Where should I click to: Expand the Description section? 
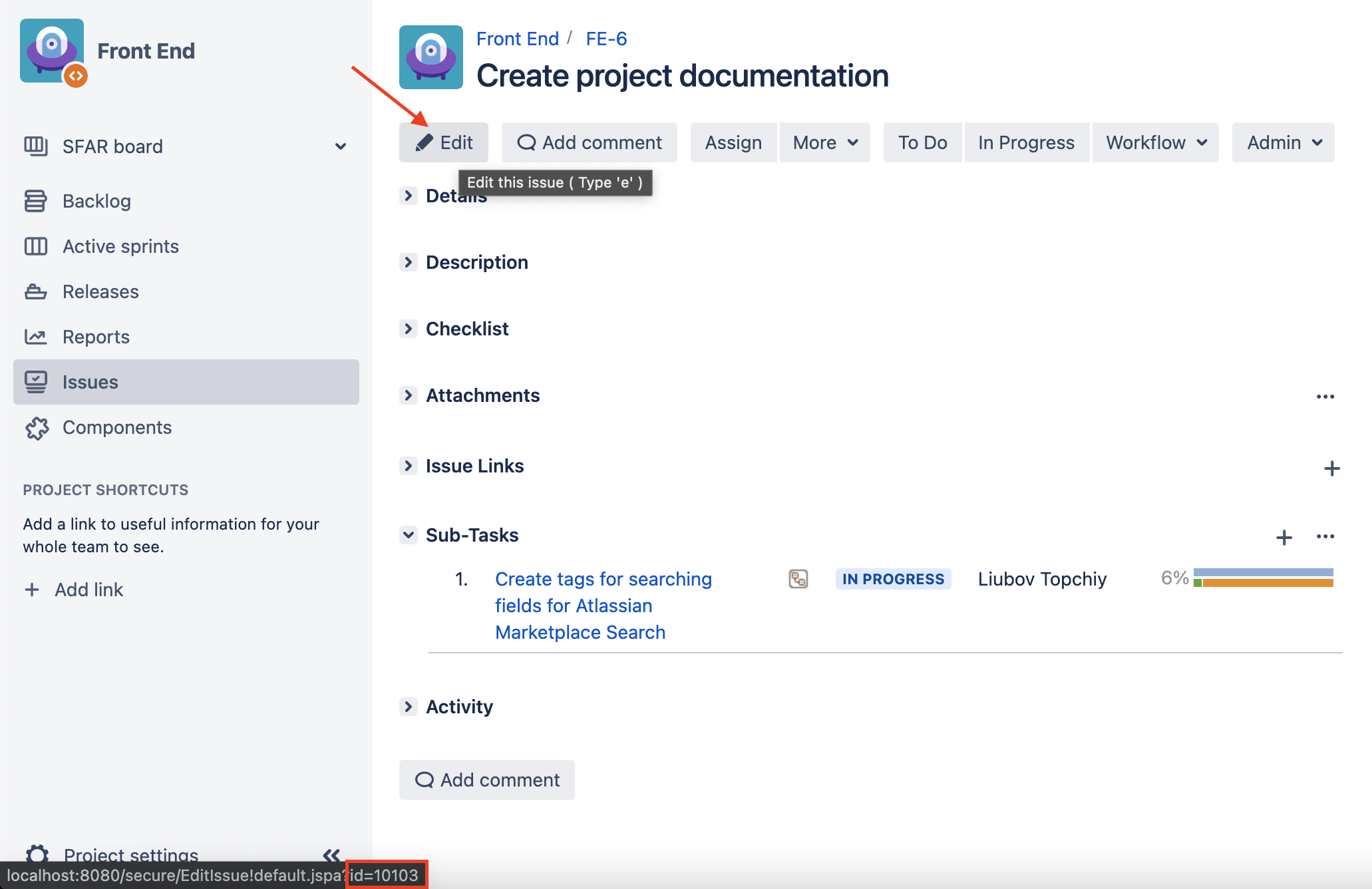[x=408, y=262]
